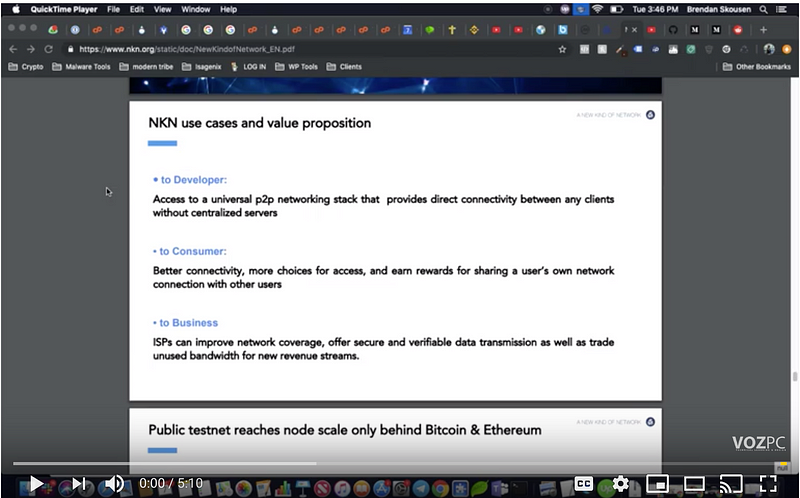This screenshot has width=800, height=498.
Task: Switch to miniplayer mode
Action: (658, 483)
